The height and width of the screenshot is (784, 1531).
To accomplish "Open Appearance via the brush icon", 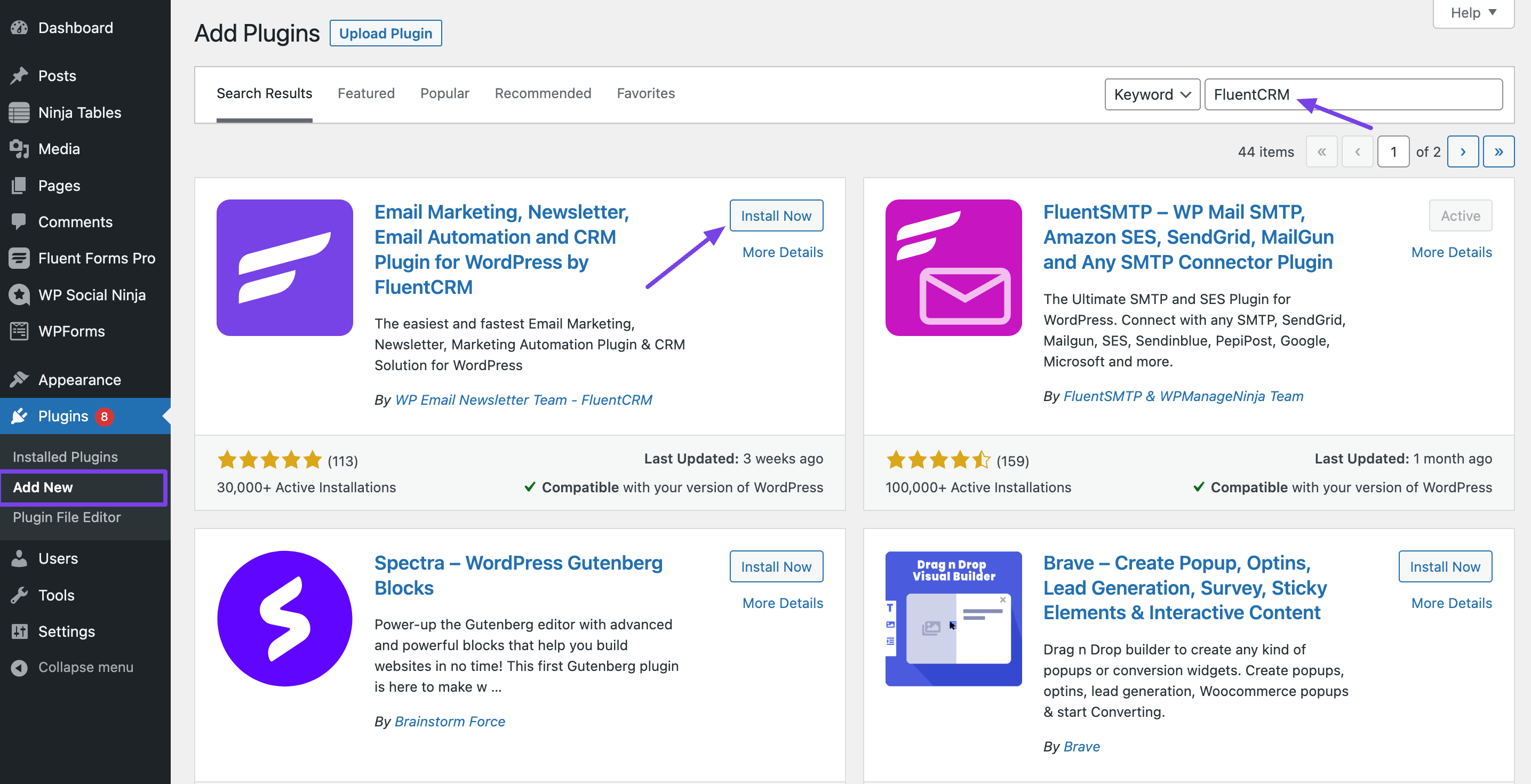I will tap(20, 379).
